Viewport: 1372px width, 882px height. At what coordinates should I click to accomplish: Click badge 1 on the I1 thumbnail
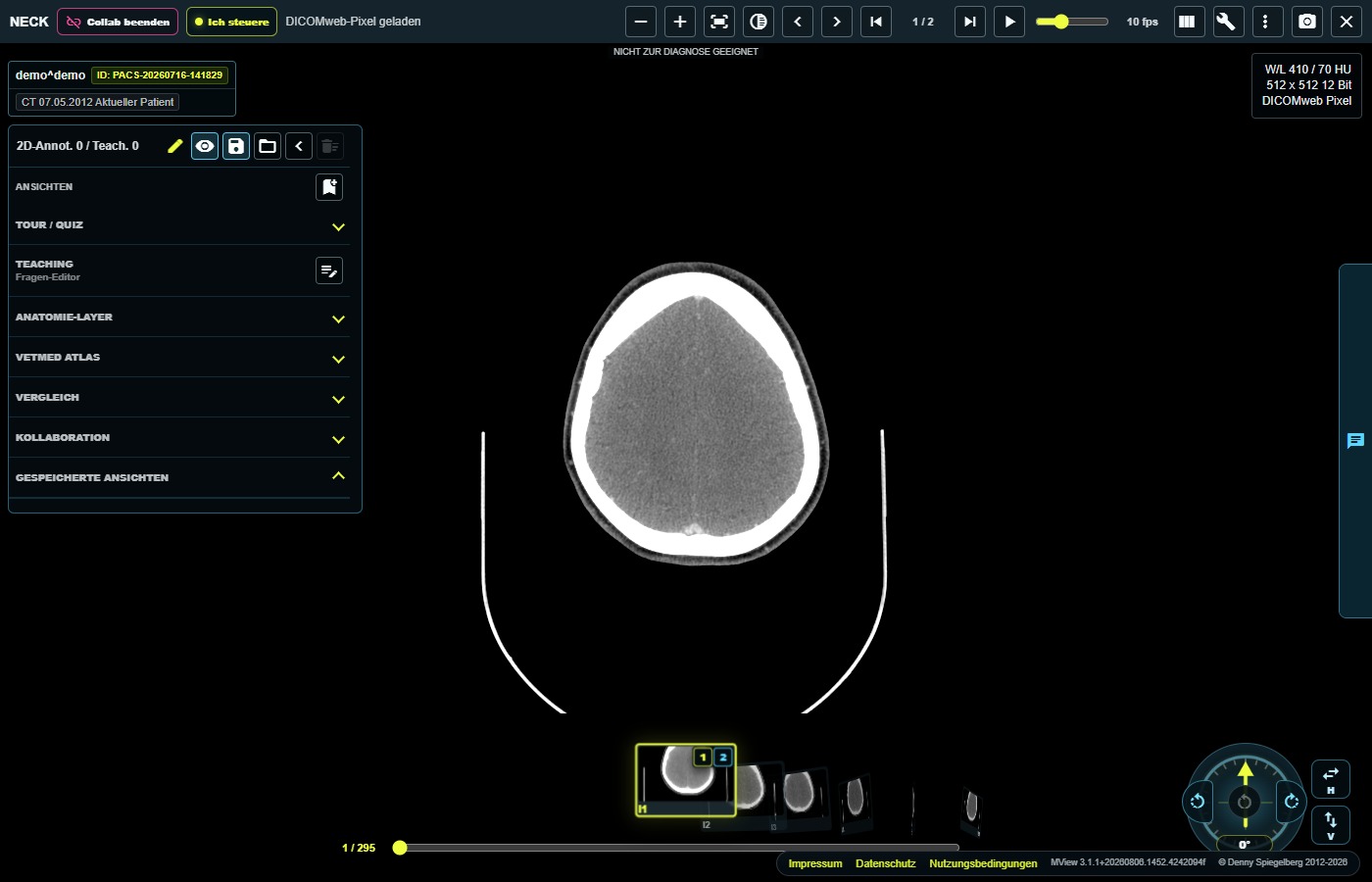coord(703,757)
